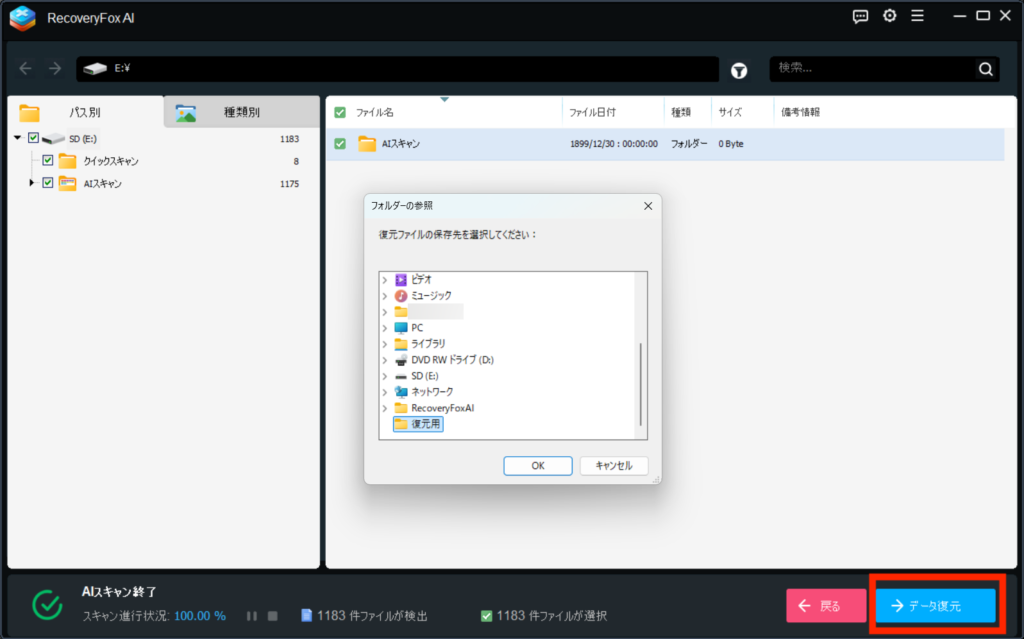
Task: Collapse the SD (E:) tree node
Action: tap(18, 138)
